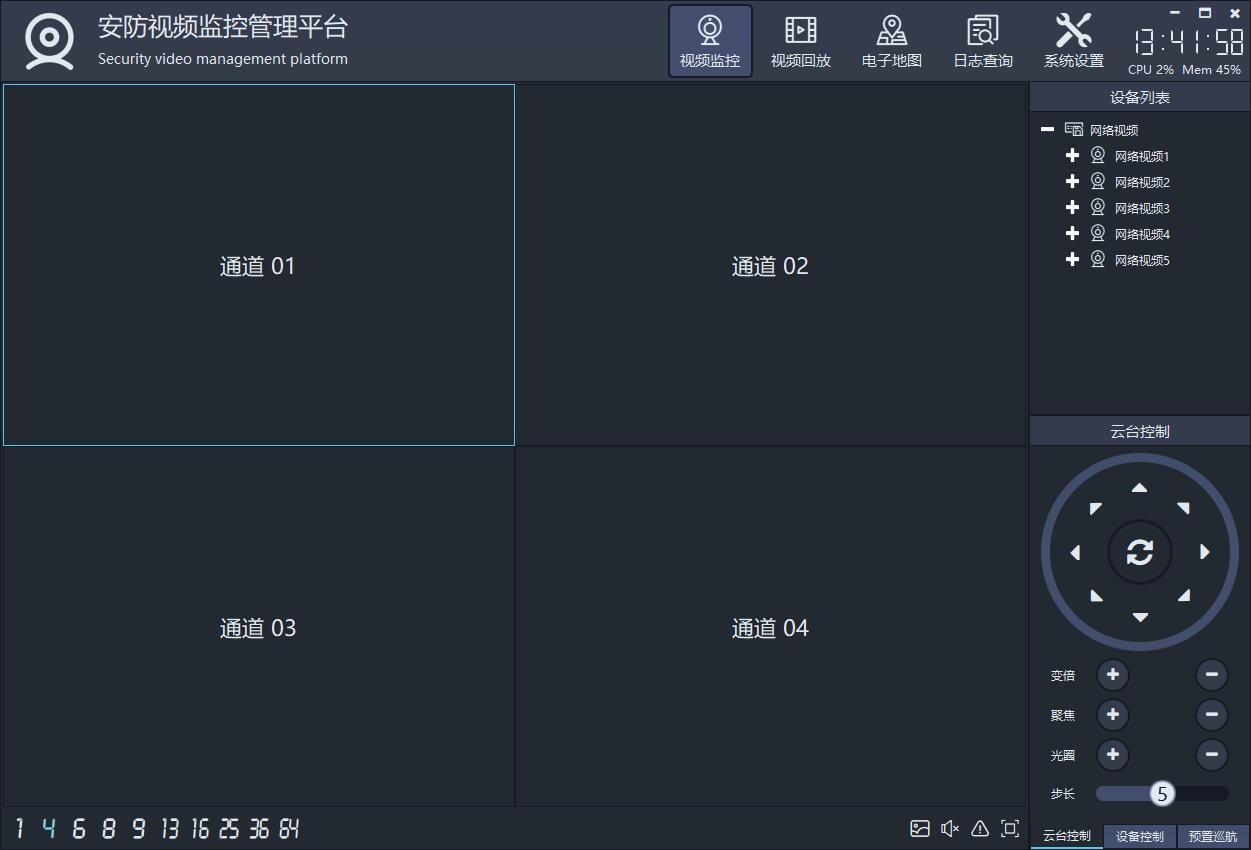Mute audio with the speaker icon
Screen dimensions: 1251x850
click(x=950, y=828)
